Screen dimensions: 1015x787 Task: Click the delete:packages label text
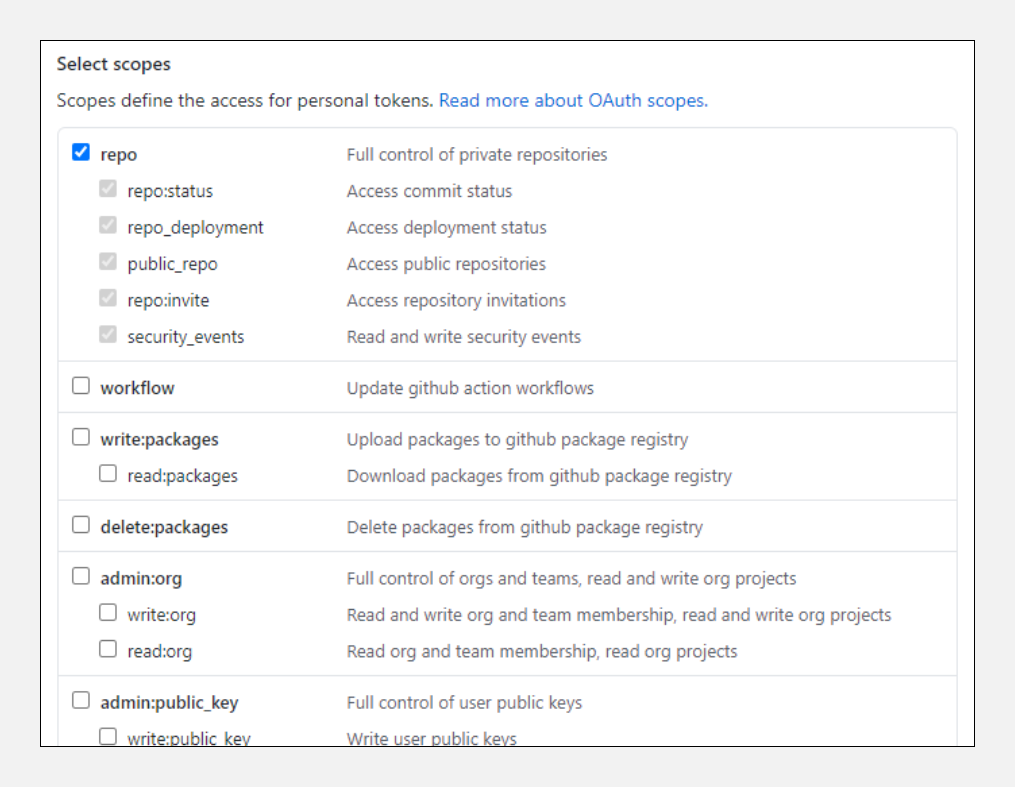click(164, 527)
